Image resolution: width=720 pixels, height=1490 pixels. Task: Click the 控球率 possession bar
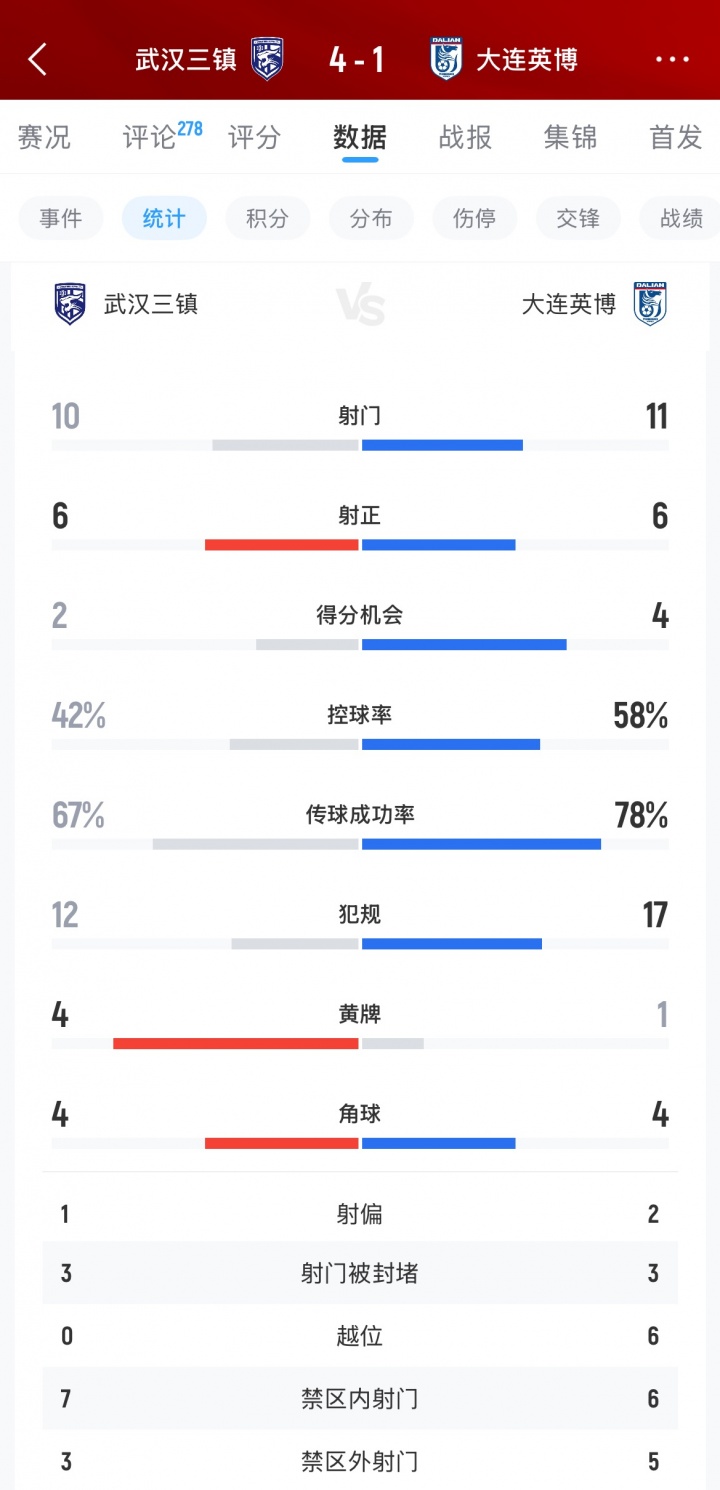360,742
